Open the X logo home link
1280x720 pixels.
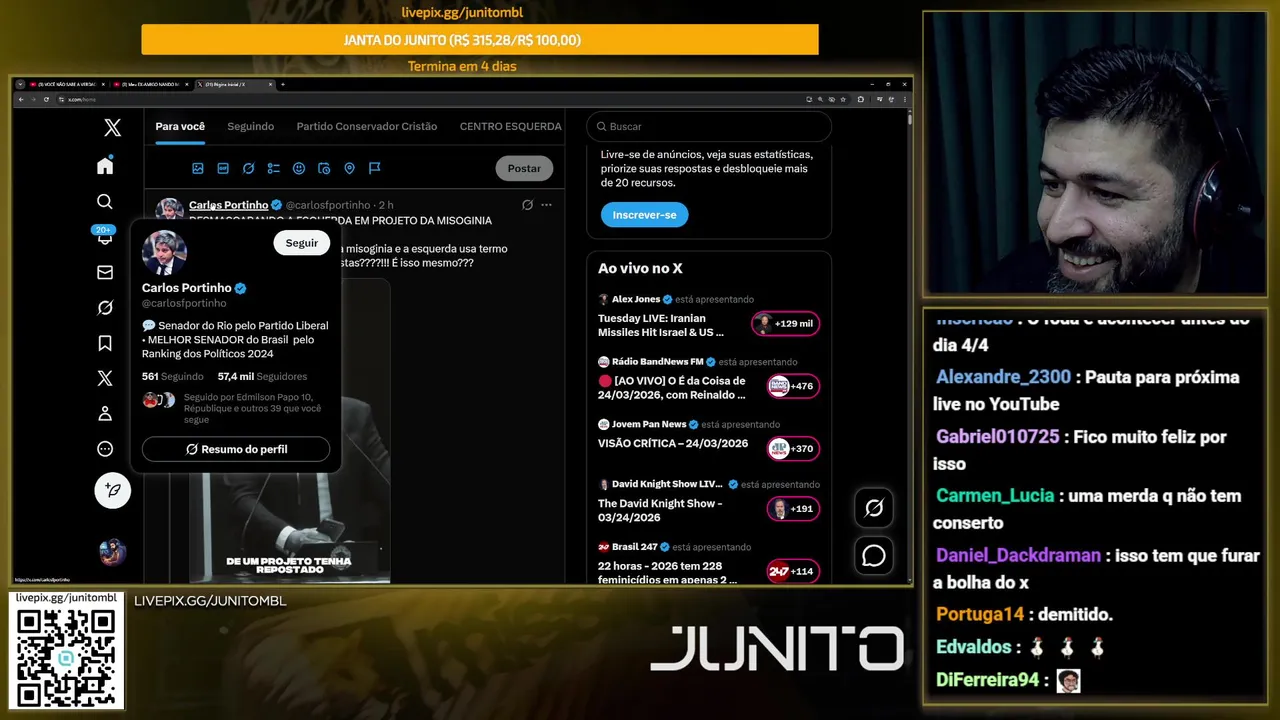[x=112, y=128]
